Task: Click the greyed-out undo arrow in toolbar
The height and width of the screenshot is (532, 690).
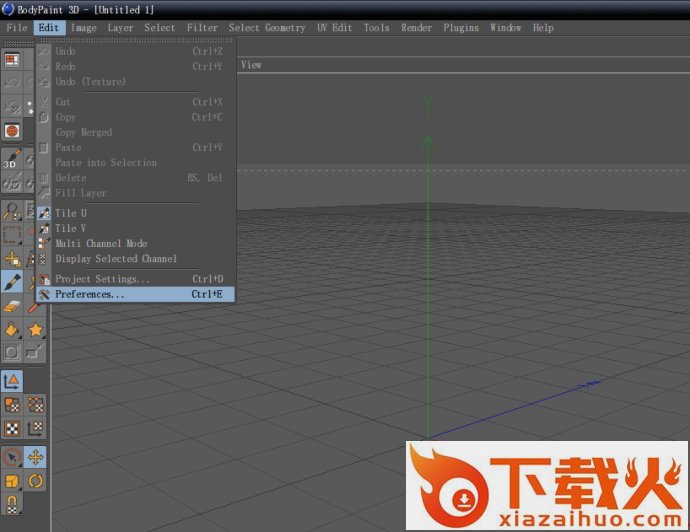Action: (x=12, y=83)
